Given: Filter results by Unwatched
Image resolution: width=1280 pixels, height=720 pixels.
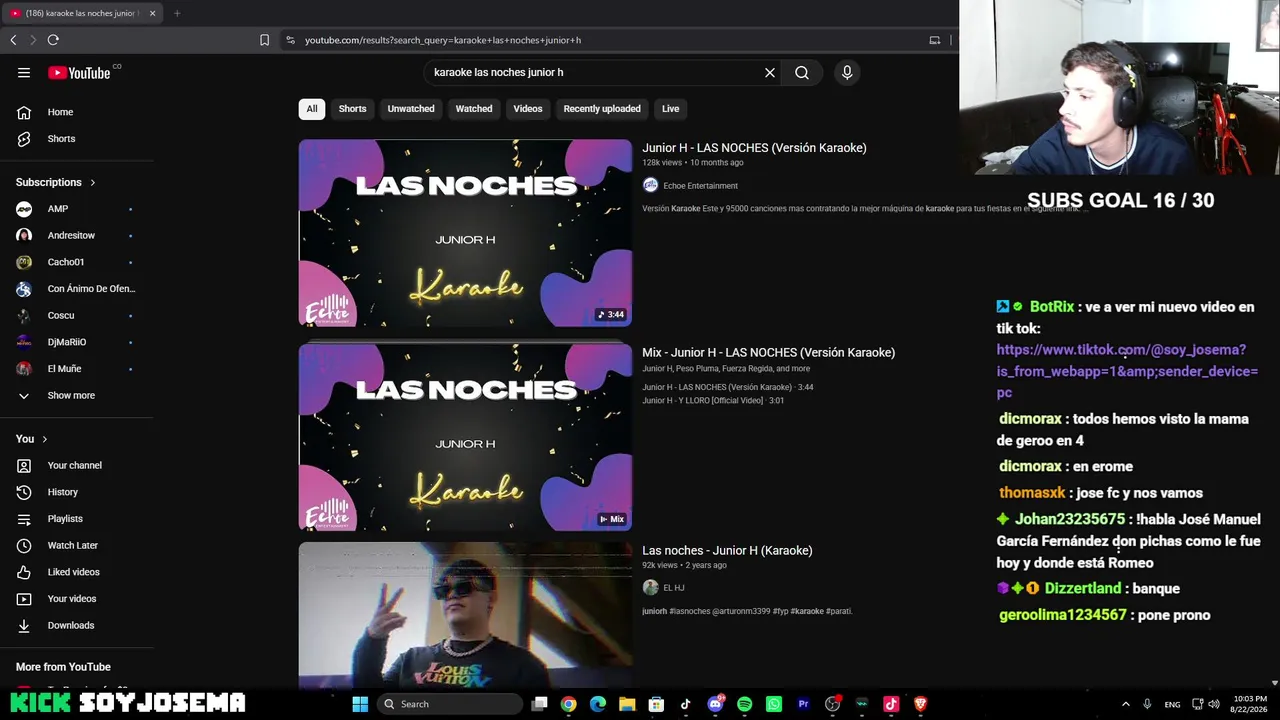Looking at the screenshot, I should coord(411,109).
